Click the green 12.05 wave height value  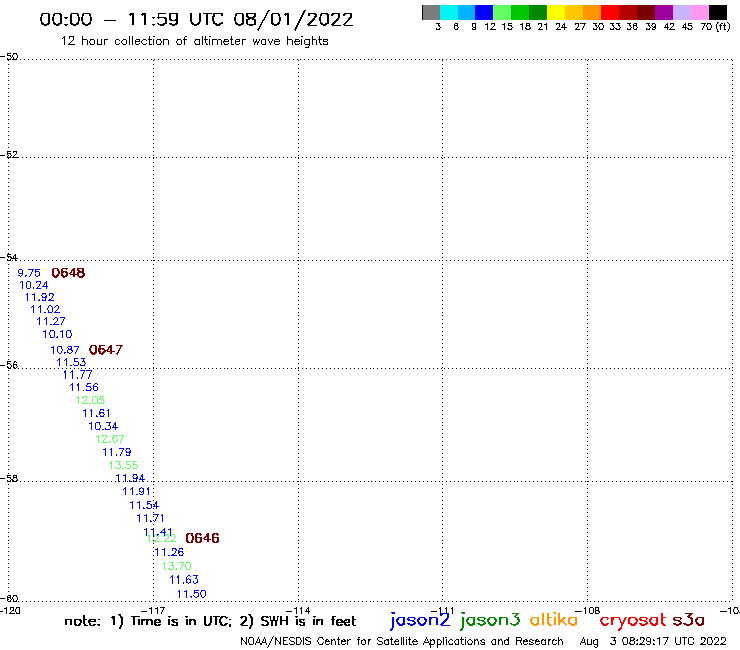click(x=90, y=400)
